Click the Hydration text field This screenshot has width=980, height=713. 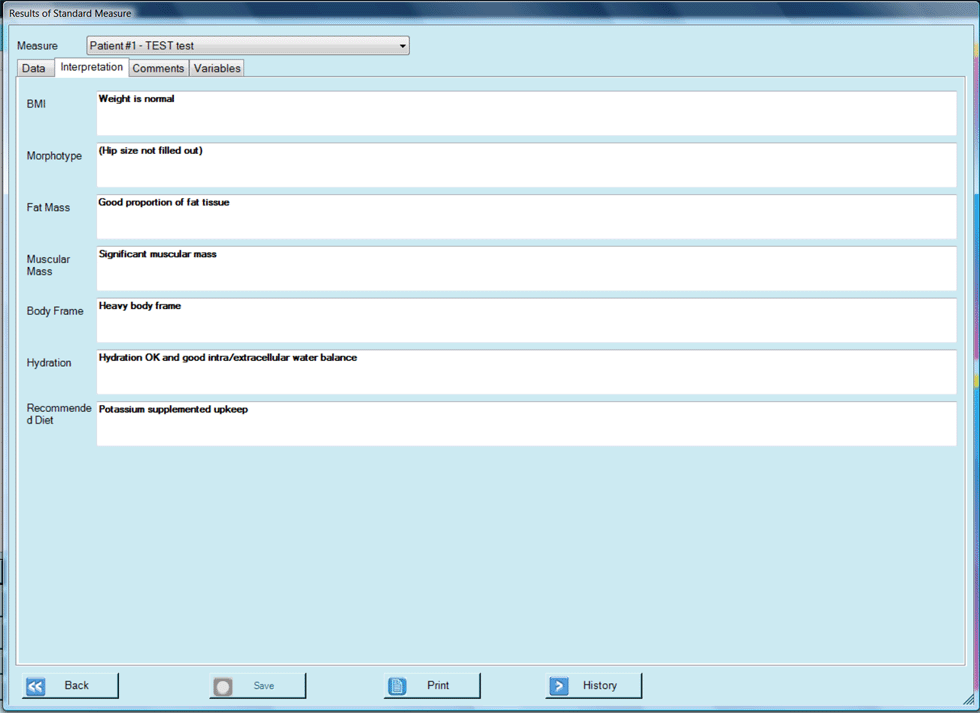coord(526,372)
